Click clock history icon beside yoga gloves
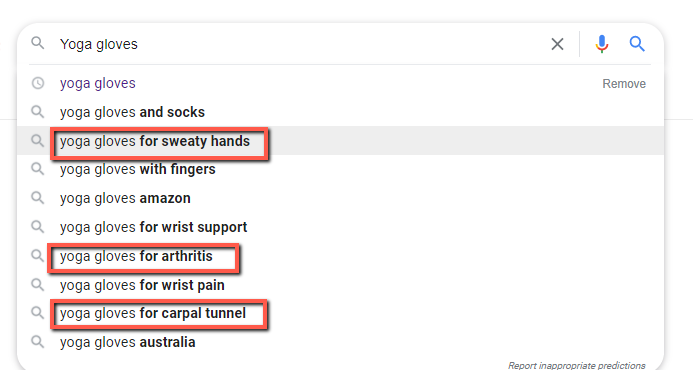 [x=38, y=83]
